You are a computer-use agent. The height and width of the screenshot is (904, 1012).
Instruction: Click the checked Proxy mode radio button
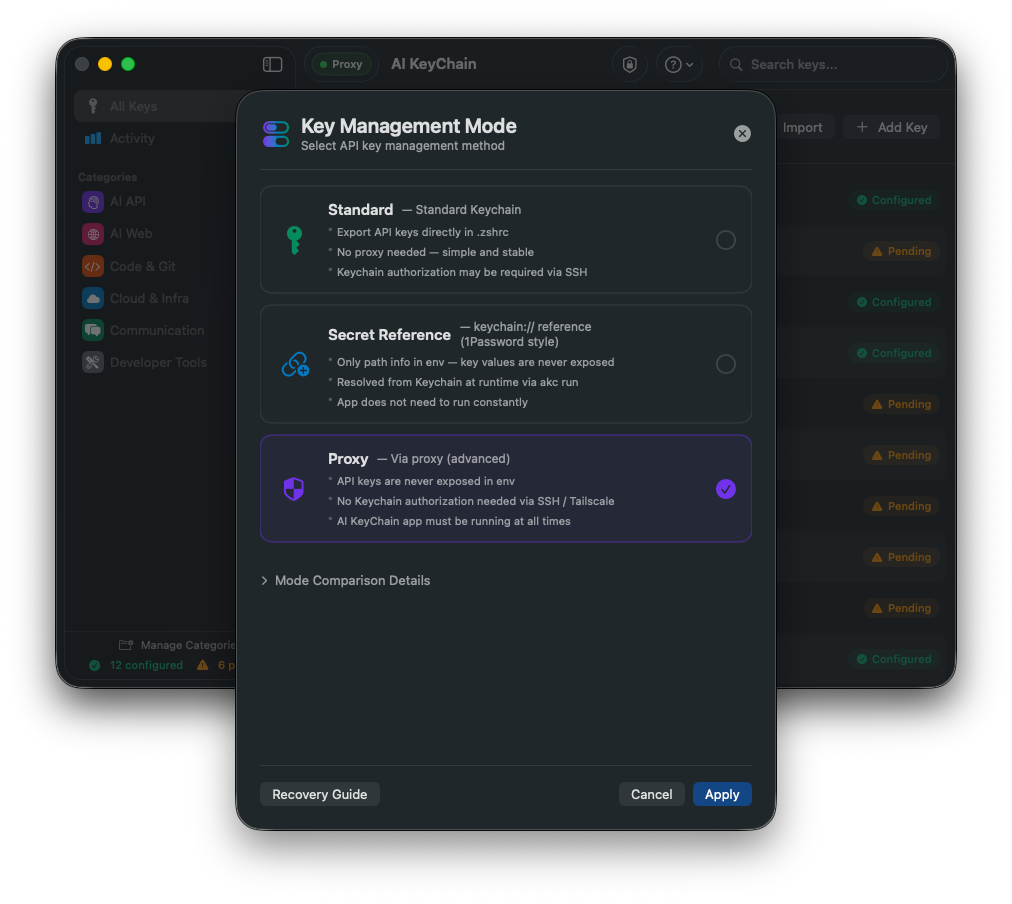pyautogui.click(x=725, y=489)
